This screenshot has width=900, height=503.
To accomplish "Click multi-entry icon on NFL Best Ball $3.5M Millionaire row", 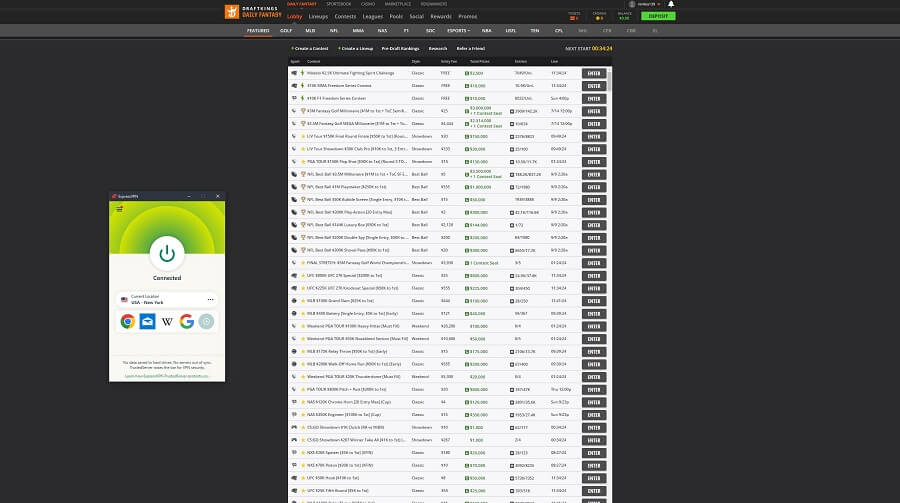I will pos(512,175).
